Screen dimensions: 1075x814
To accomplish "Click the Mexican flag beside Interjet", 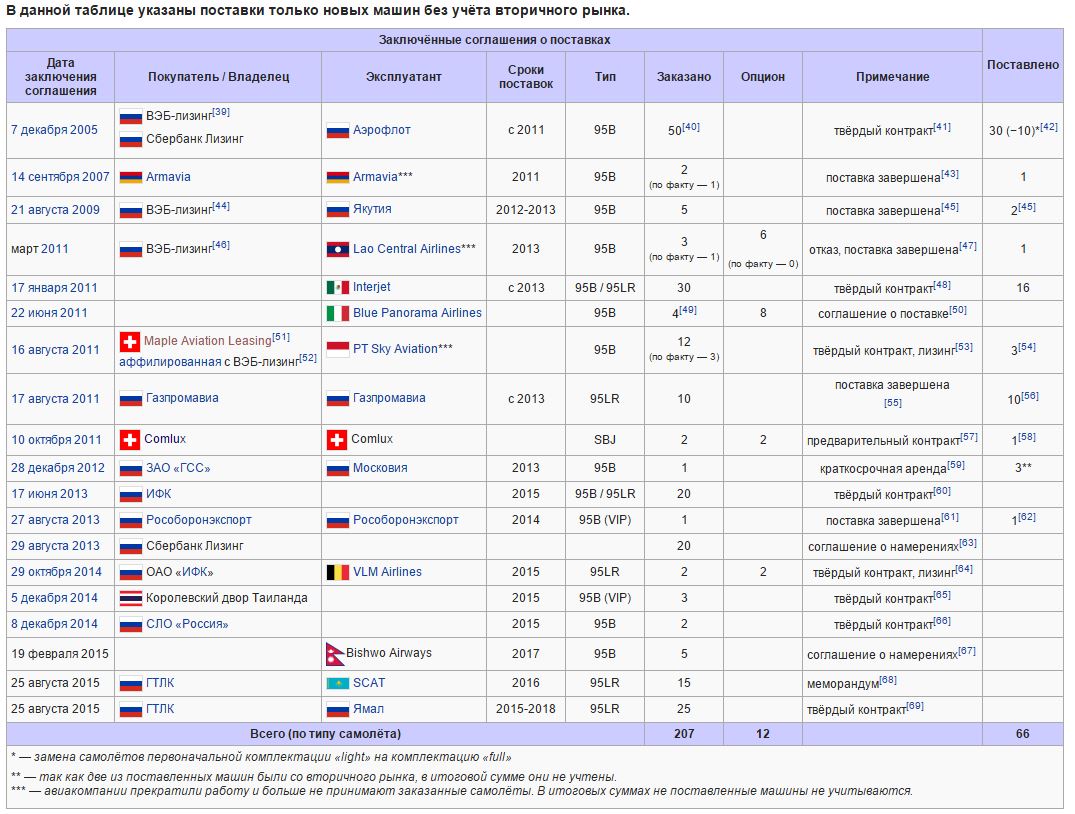I will pyautogui.click(x=337, y=287).
